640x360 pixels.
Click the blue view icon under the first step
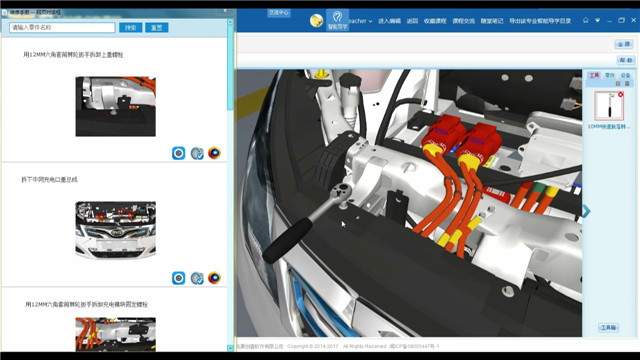(178, 153)
